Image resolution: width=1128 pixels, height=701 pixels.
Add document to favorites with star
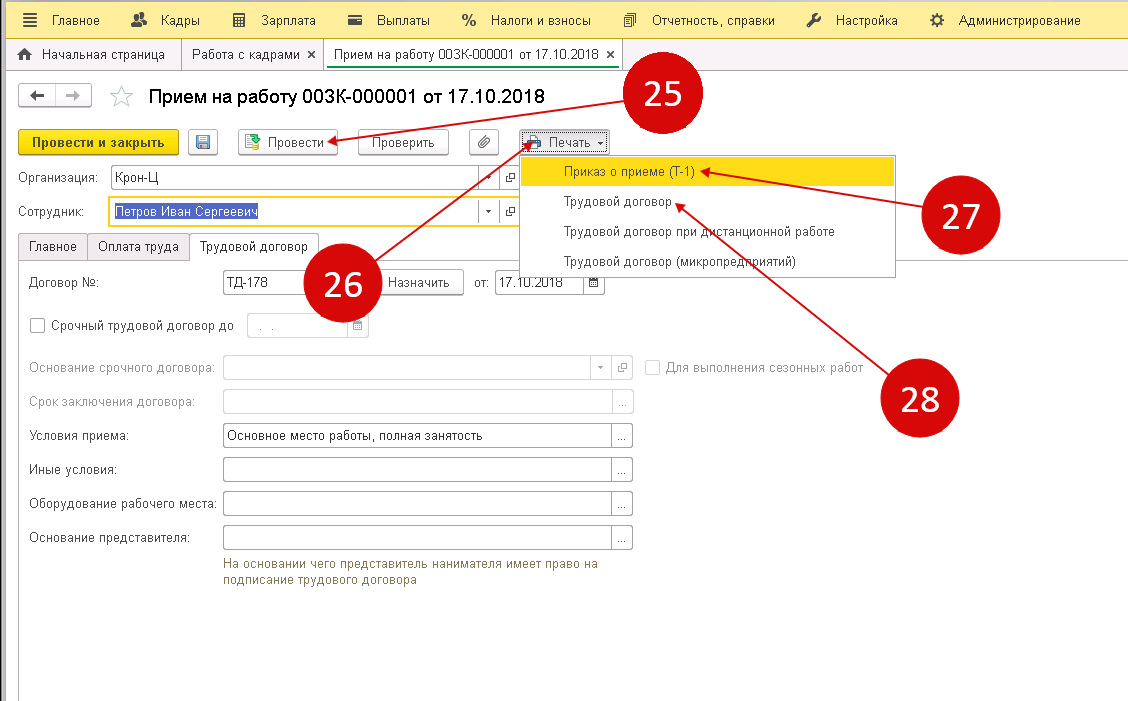(121, 97)
